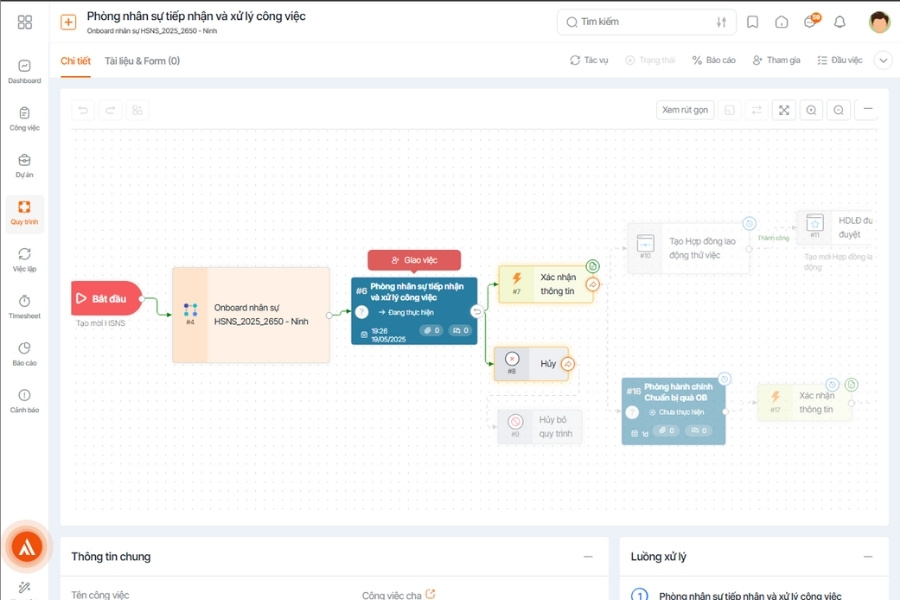Select the Chi tiết tab
This screenshot has width=900, height=600.
pyautogui.click(x=76, y=61)
